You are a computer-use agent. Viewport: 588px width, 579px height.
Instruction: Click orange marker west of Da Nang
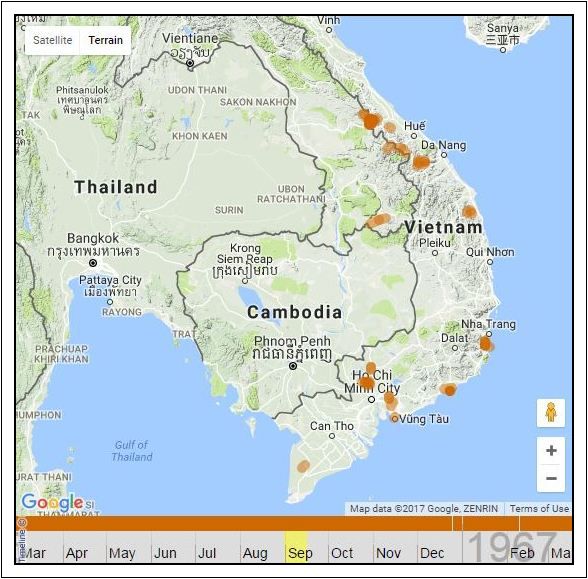point(421,163)
